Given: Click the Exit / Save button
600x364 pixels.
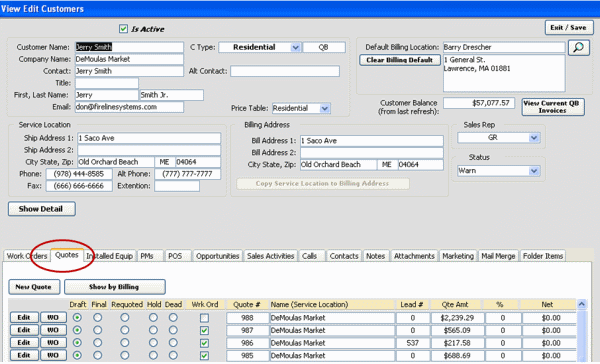Looking at the screenshot, I should click(x=569, y=28).
